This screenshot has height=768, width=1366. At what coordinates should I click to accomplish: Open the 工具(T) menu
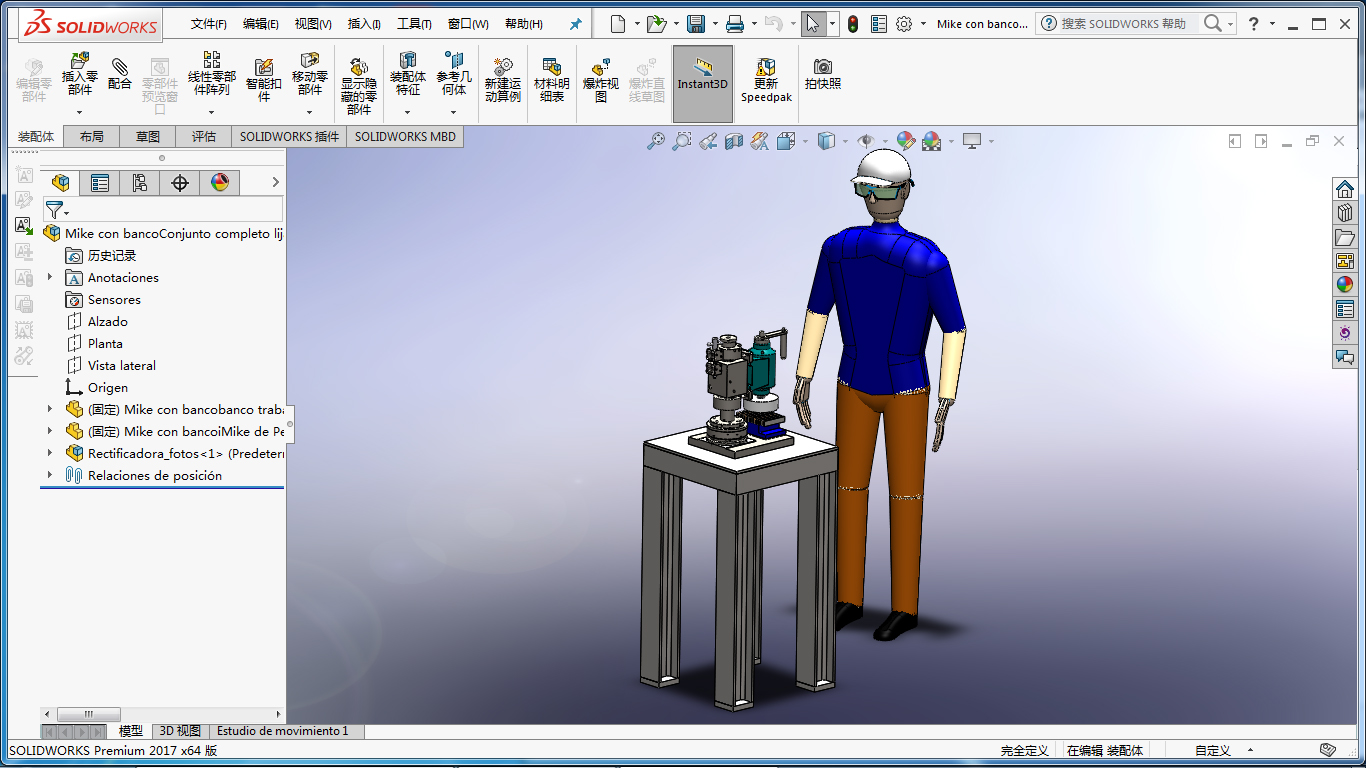pos(414,24)
